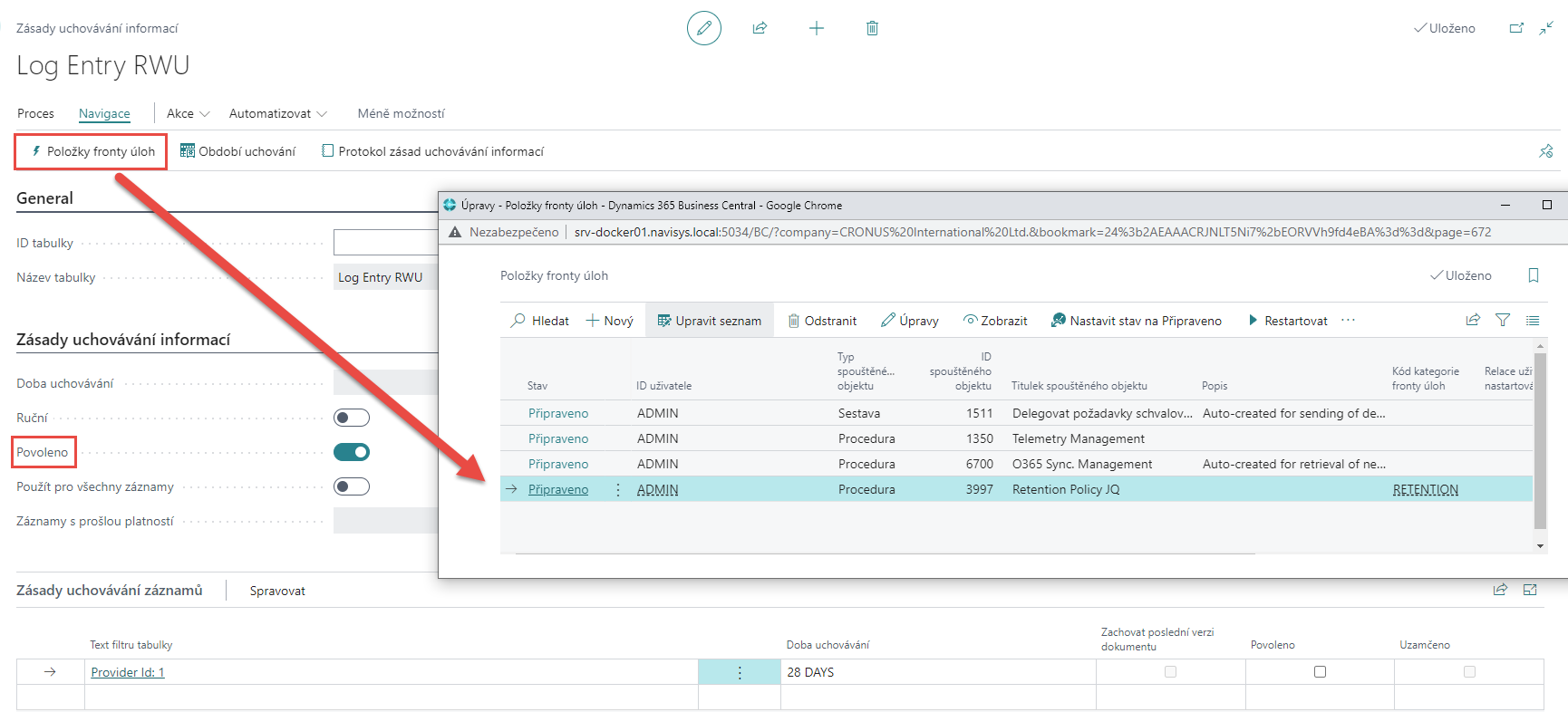
Task: Switch to the Proces tab
Action: point(35,113)
